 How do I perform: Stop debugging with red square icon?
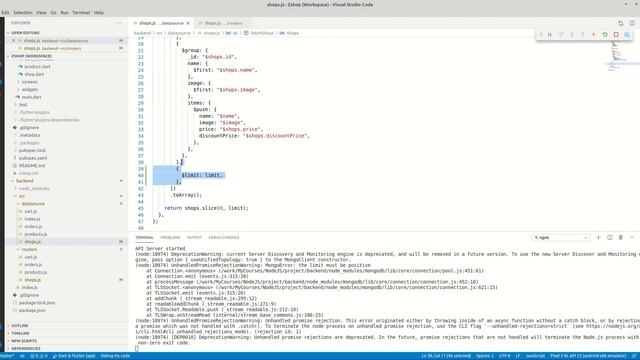(616, 35)
